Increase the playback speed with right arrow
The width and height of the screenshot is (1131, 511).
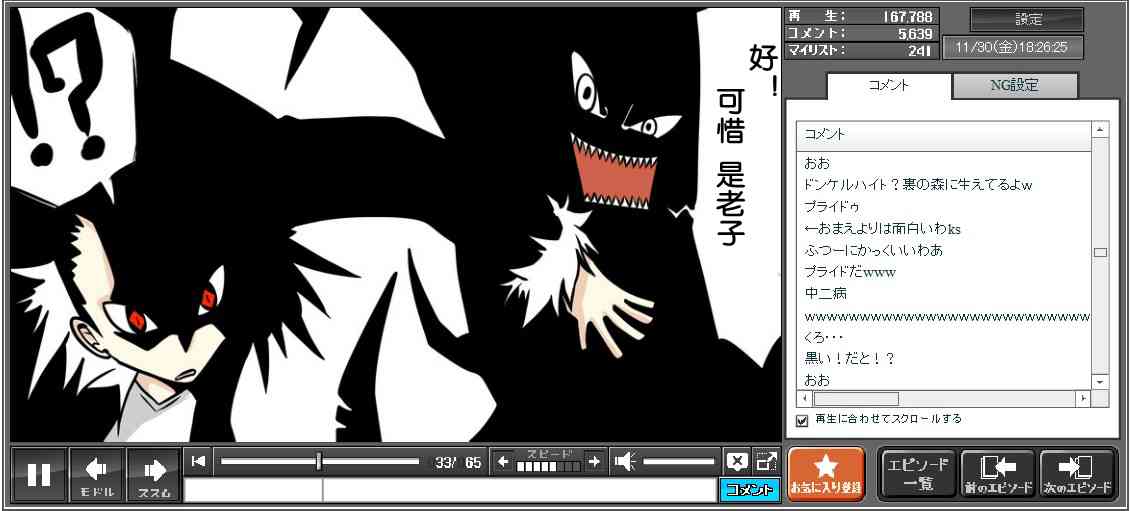(594, 461)
